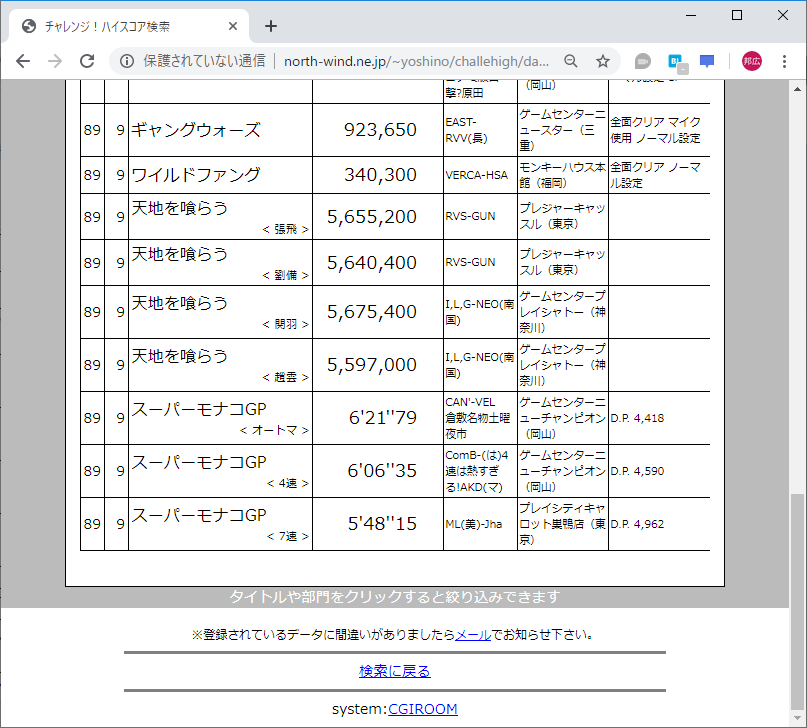Click the player name ML(美)-Jha

pyautogui.click(x=473, y=524)
